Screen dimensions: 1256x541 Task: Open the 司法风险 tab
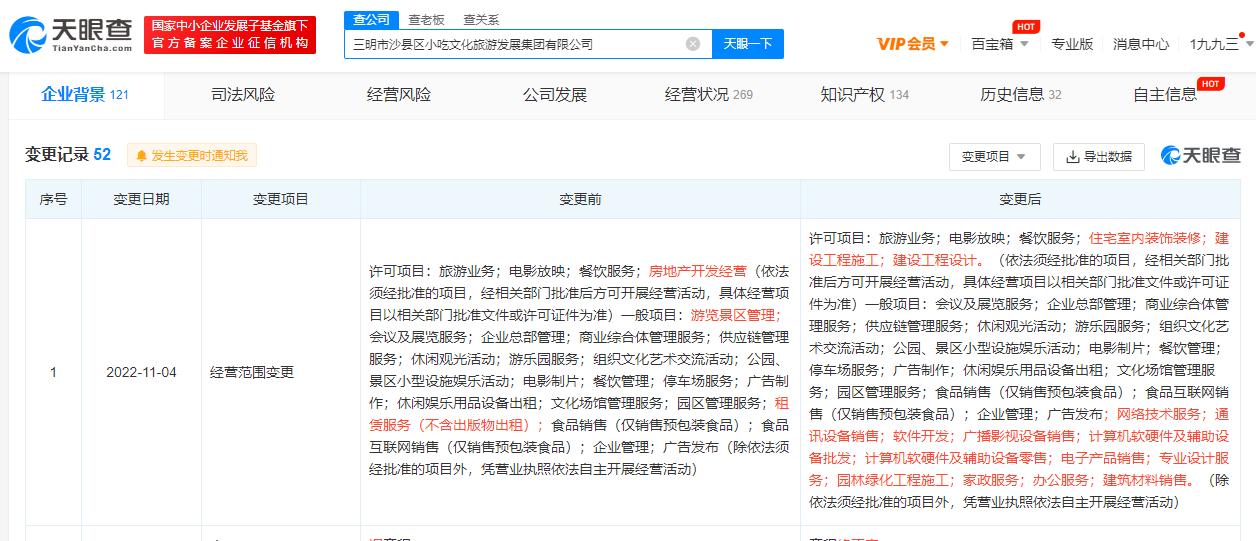pyautogui.click(x=243, y=95)
